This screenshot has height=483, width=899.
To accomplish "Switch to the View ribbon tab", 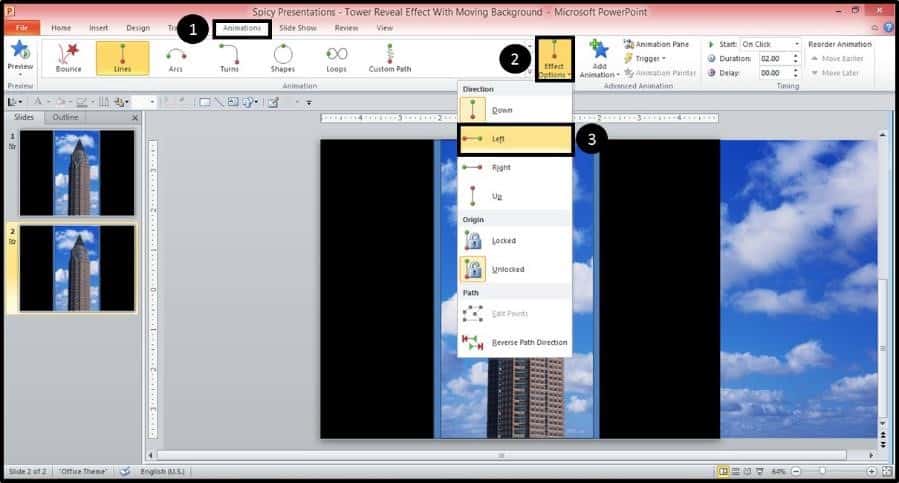I will tap(385, 28).
